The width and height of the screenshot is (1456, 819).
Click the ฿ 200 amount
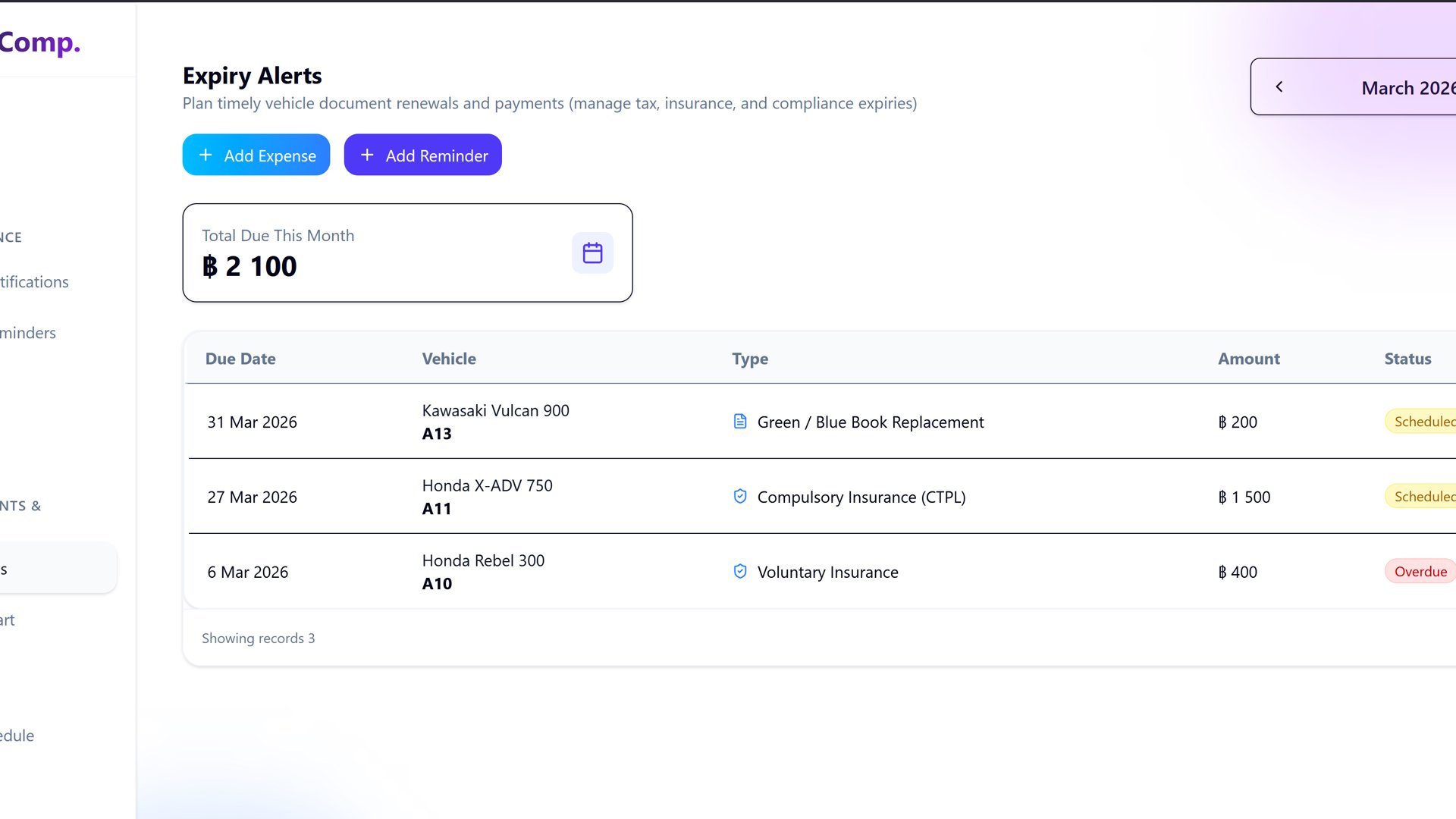(x=1238, y=422)
